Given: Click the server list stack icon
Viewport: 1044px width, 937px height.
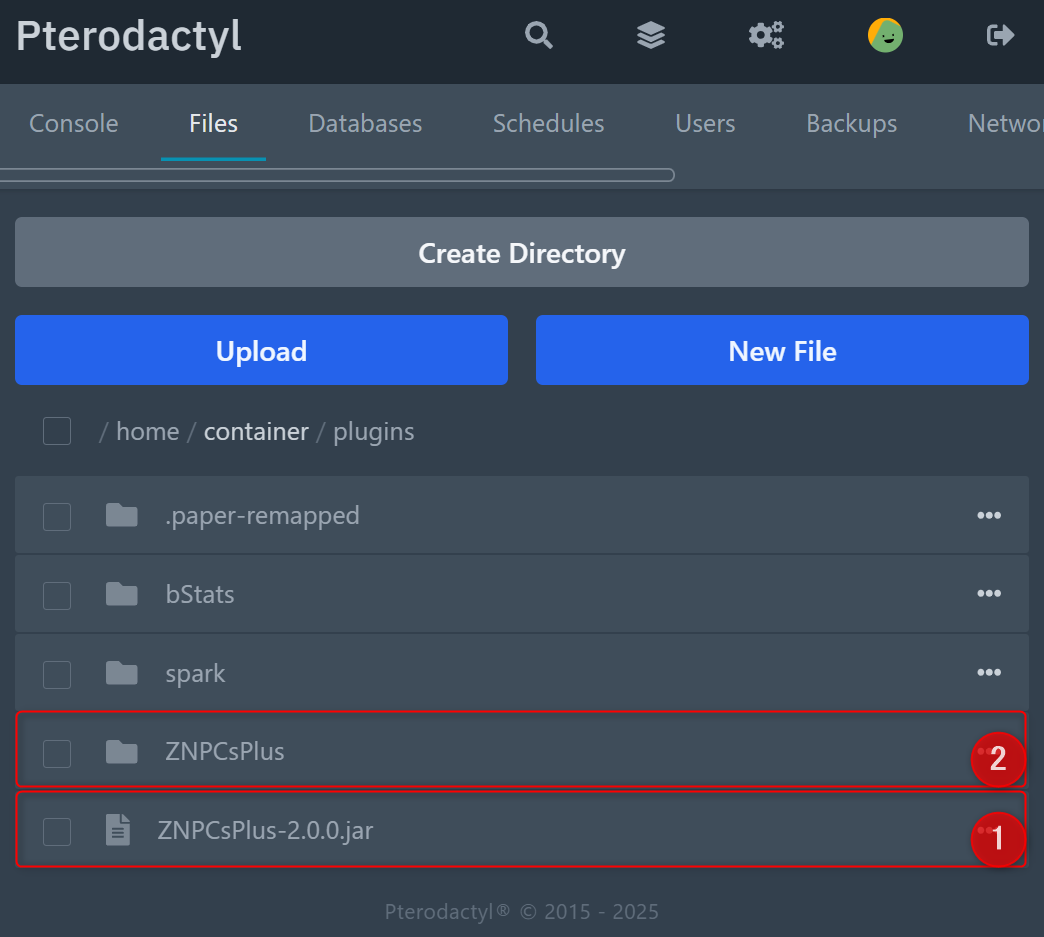Looking at the screenshot, I should pyautogui.click(x=650, y=35).
